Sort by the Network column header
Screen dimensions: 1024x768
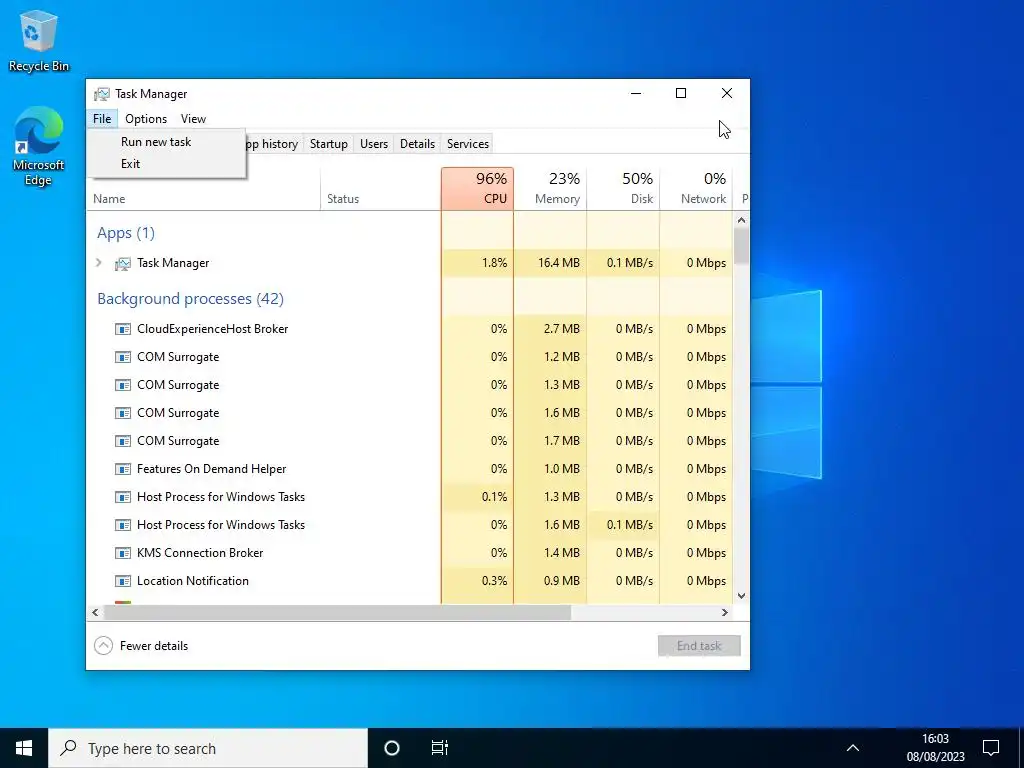(x=696, y=189)
